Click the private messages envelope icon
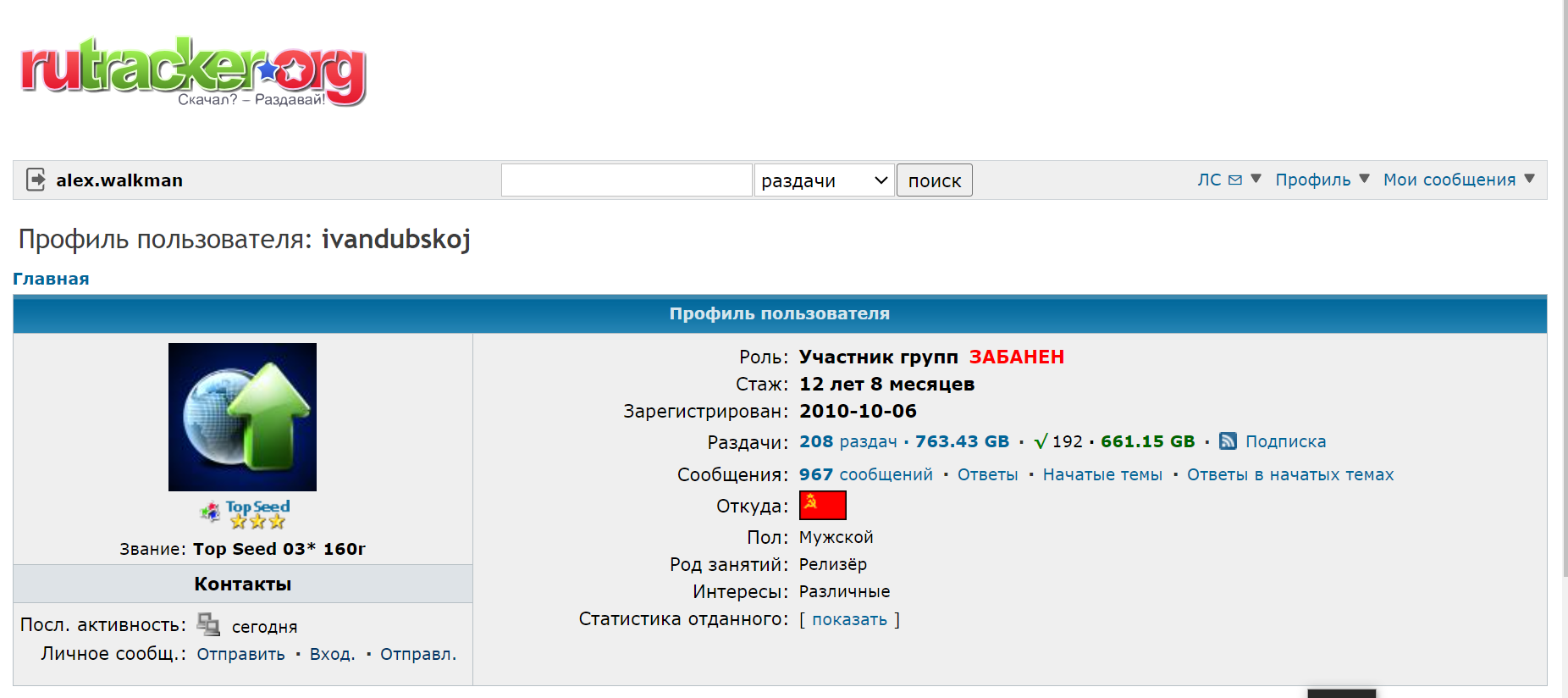This screenshot has width=1568, height=698. (x=1235, y=180)
